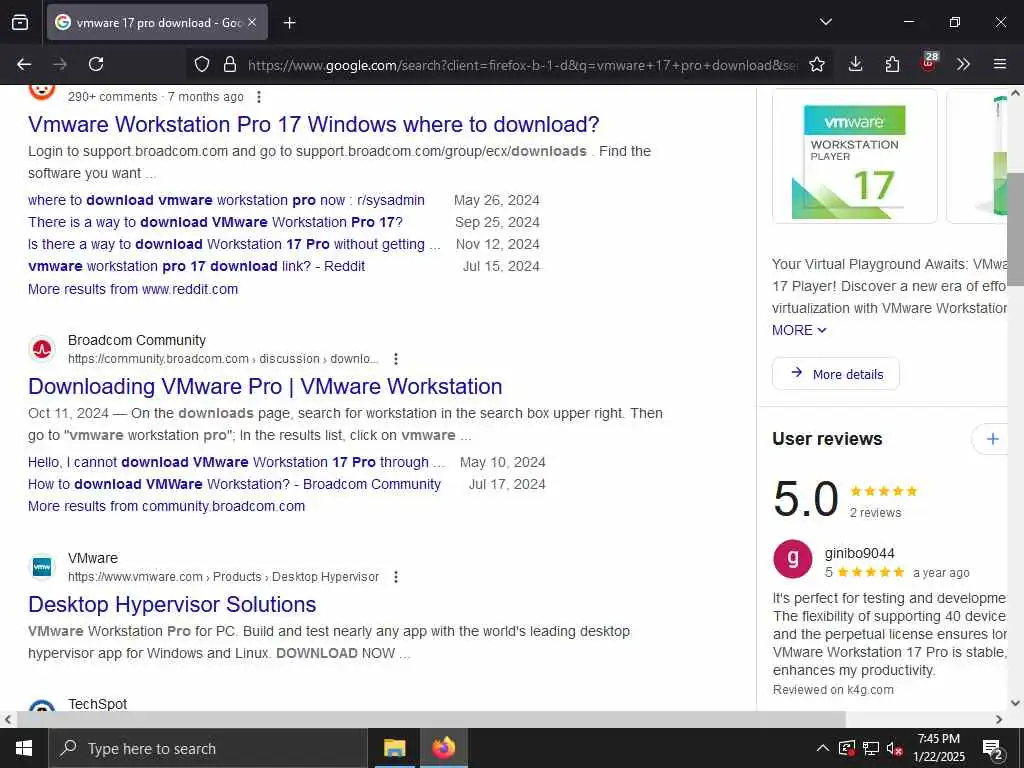This screenshot has width=1024, height=768.
Task: Open File Explorer from the taskbar
Action: coord(394,748)
